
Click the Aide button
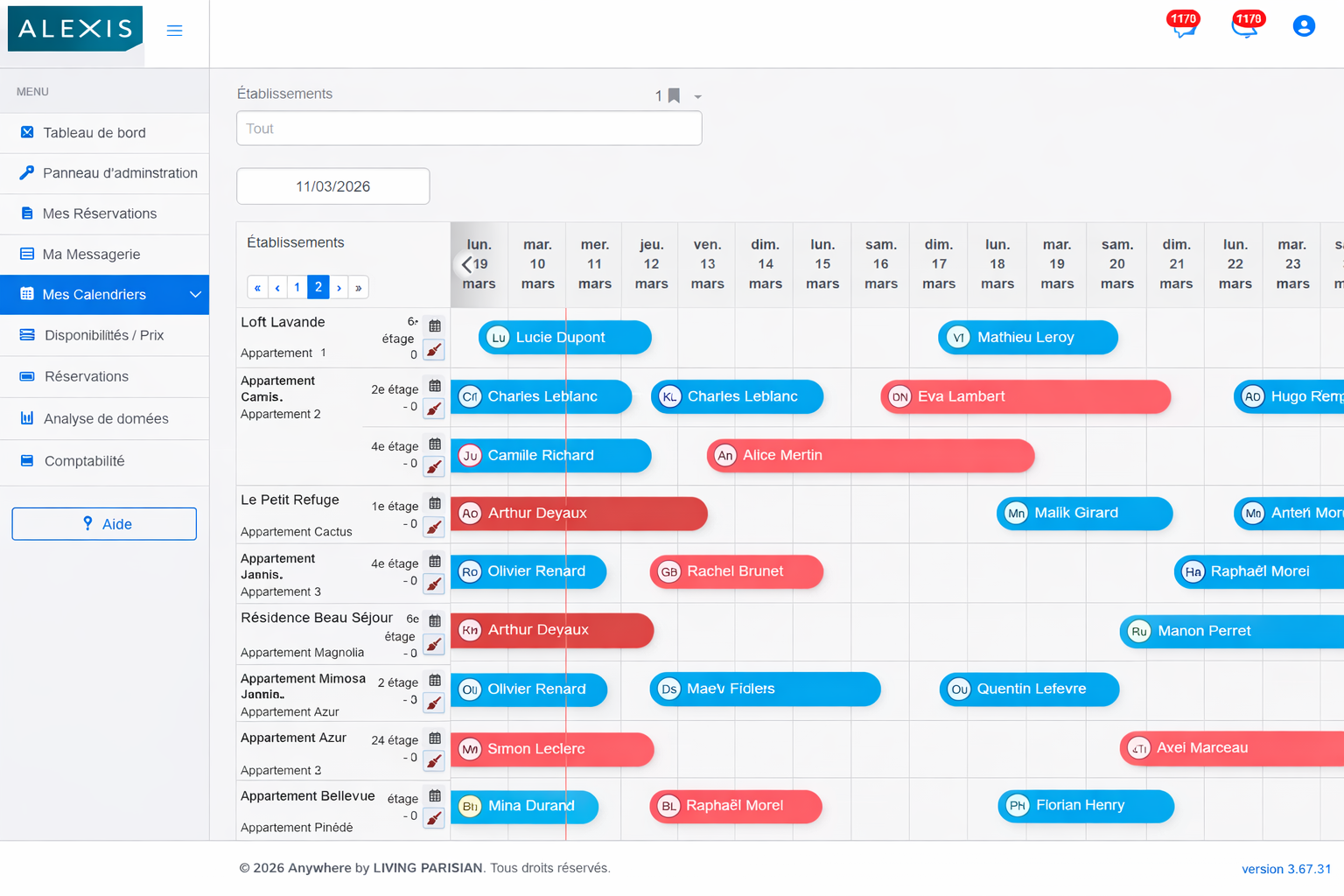coord(103,523)
